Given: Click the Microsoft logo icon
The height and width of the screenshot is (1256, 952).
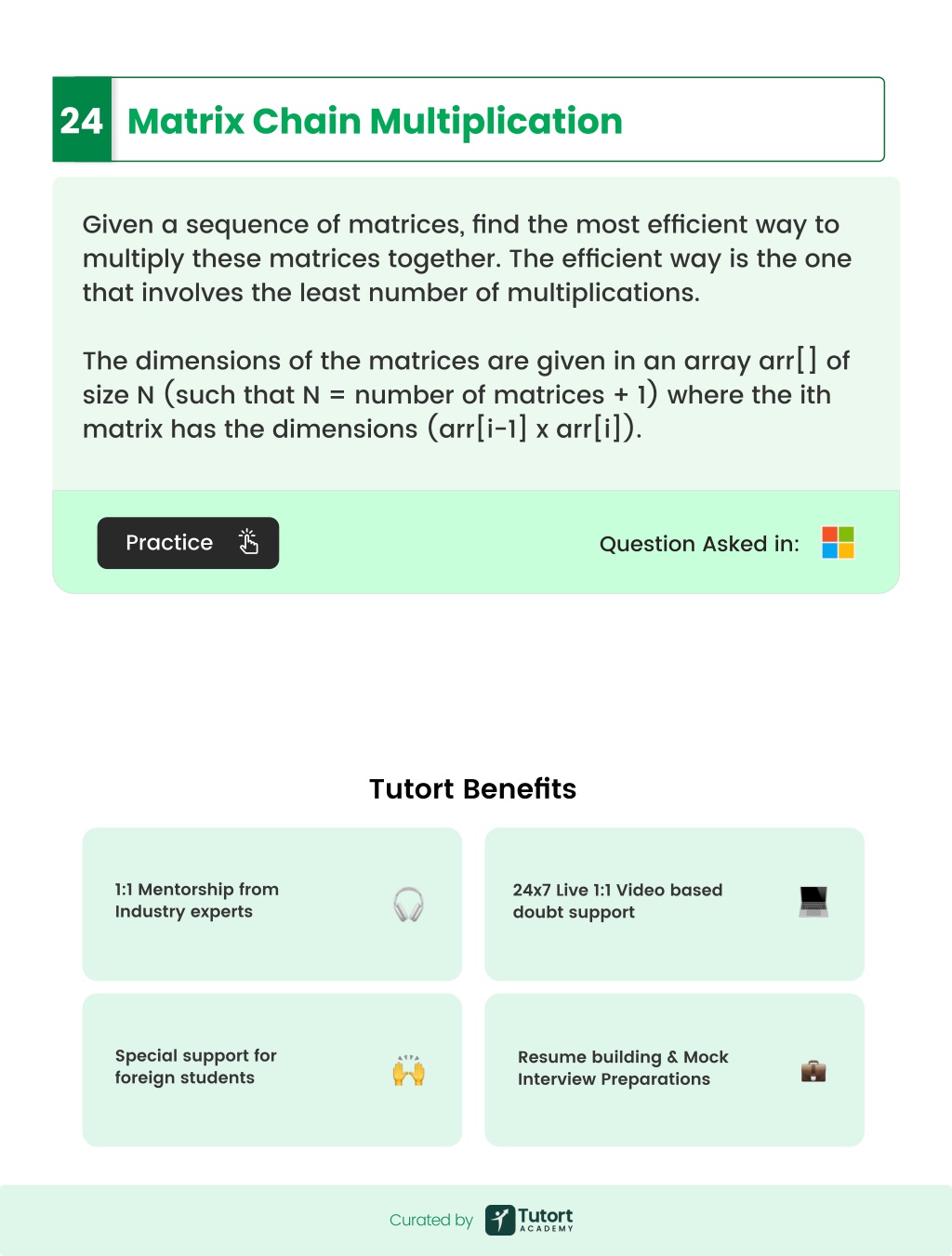Looking at the screenshot, I should (x=838, y=542).
